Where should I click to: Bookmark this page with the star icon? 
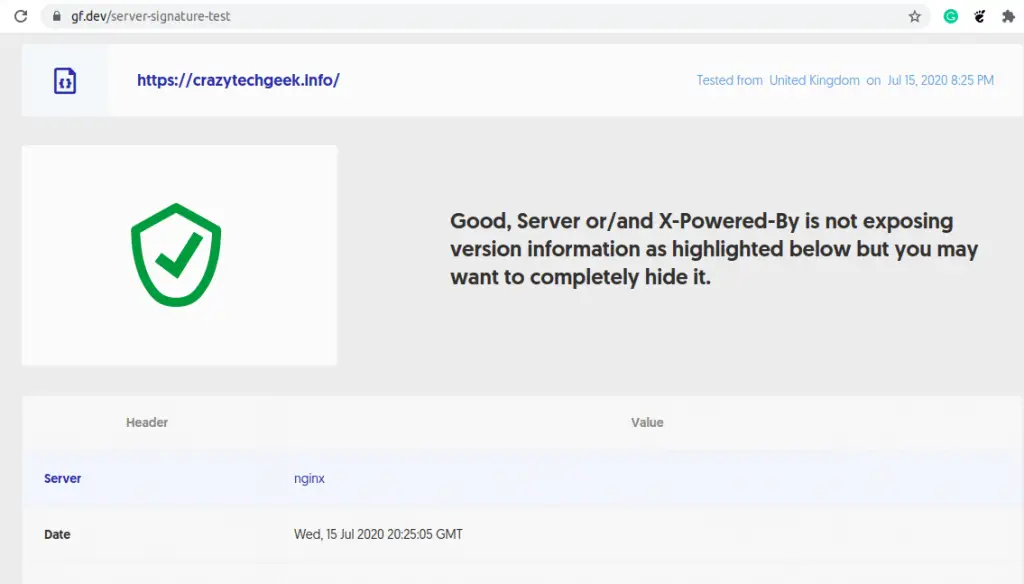pyautogui.click(x=914, y=16)
